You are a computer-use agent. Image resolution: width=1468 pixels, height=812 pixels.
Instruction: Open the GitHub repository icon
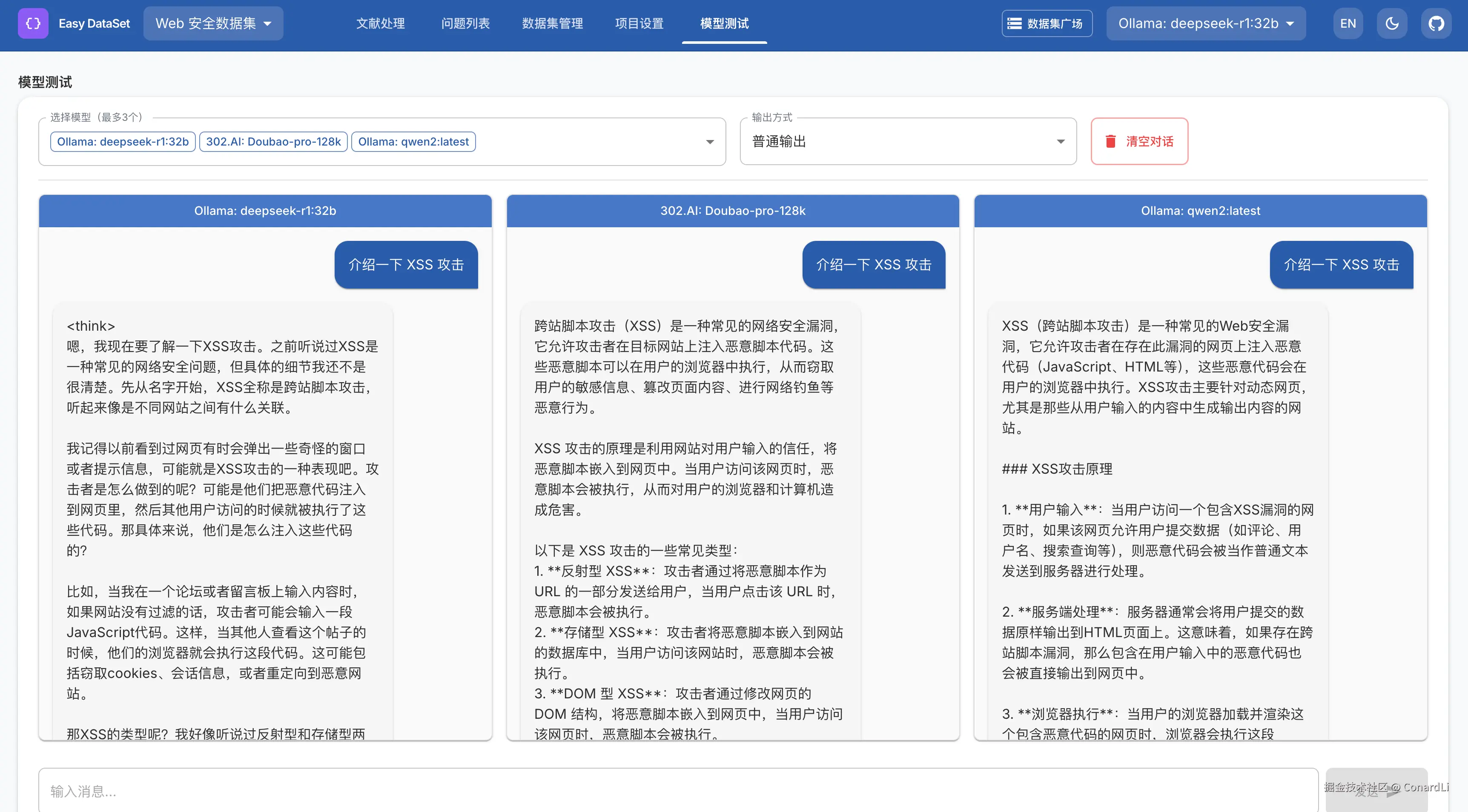[x=1436, y=23]
